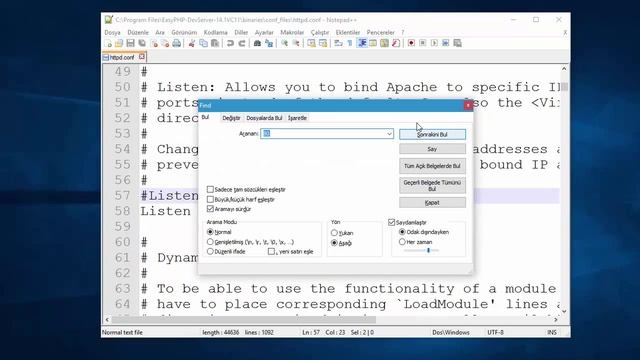Click the New file toolbar icon

click(108, 43)
